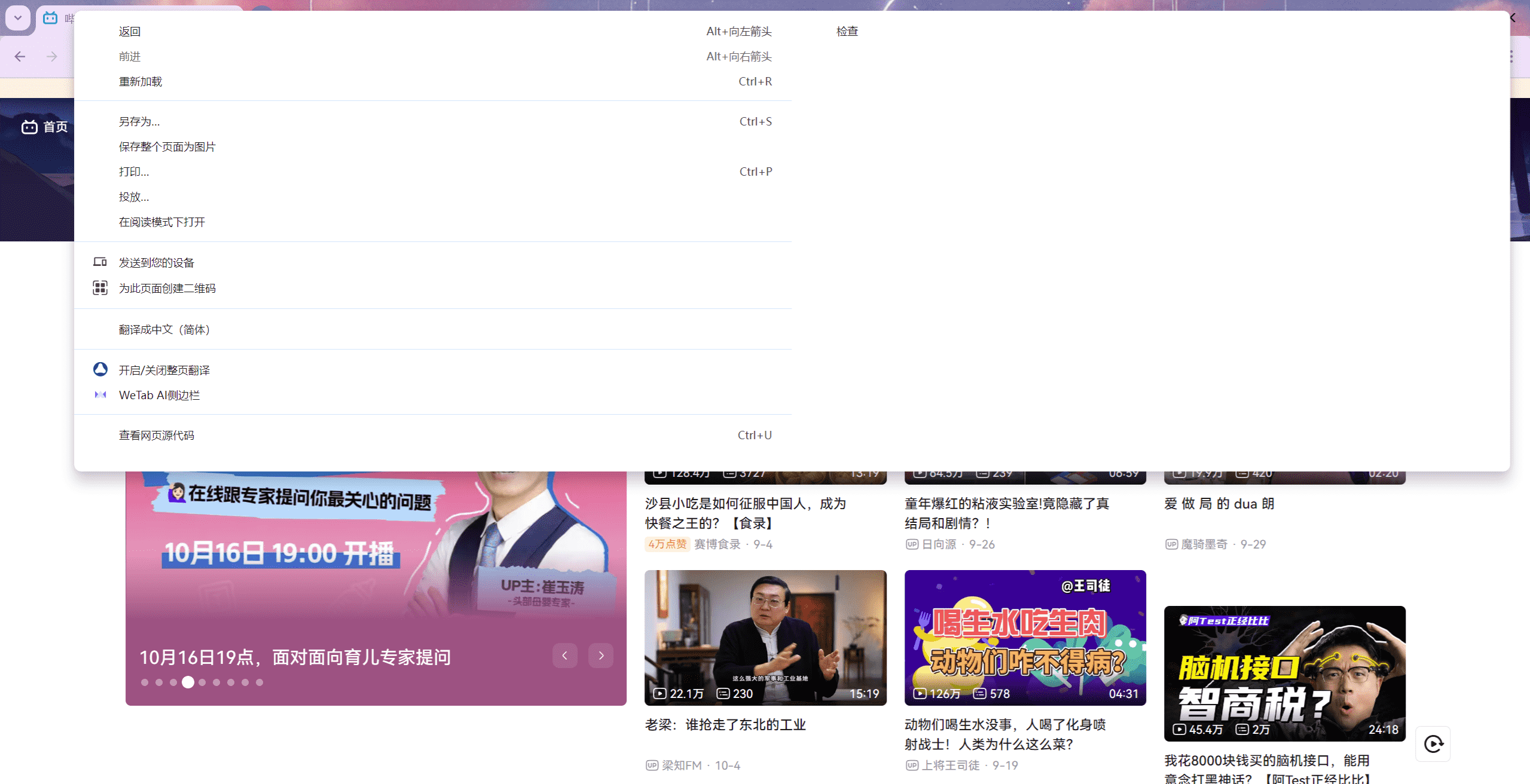Open video link 爱做局的dua朗

point(1219,504)
